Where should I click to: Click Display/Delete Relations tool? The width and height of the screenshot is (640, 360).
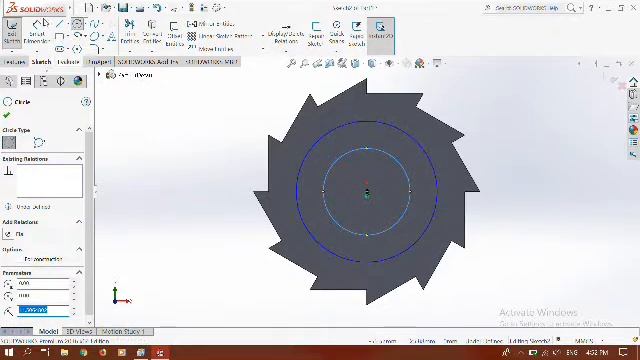pyautogui.click(x=286, y=34)
